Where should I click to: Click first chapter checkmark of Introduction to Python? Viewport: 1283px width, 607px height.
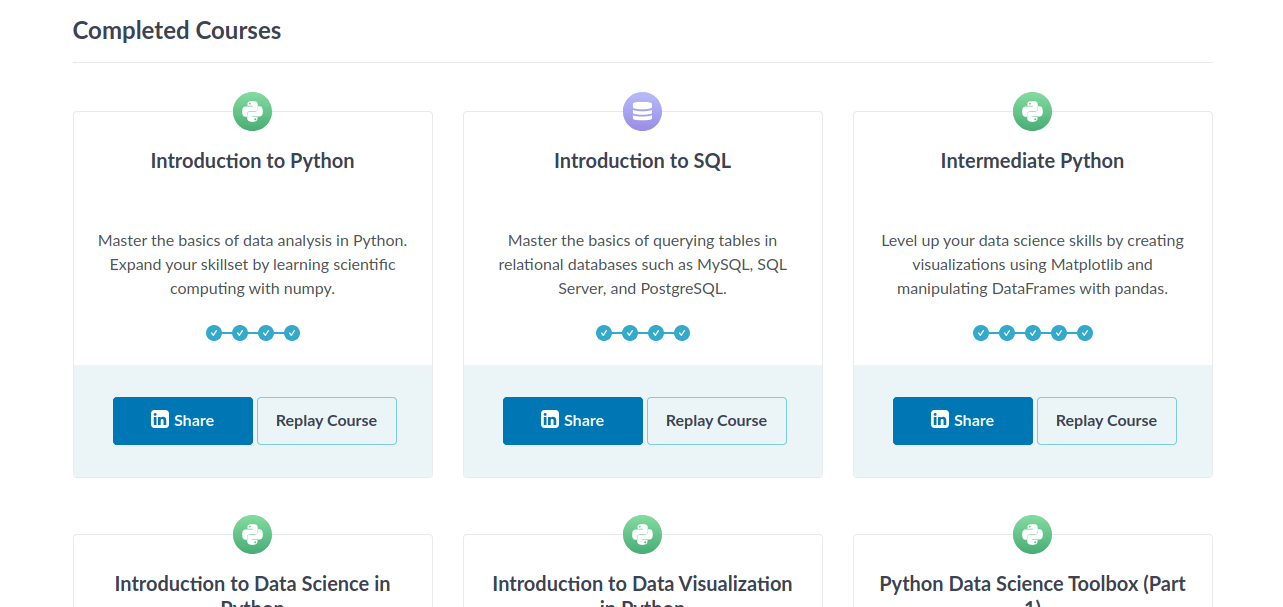point(214,333)
